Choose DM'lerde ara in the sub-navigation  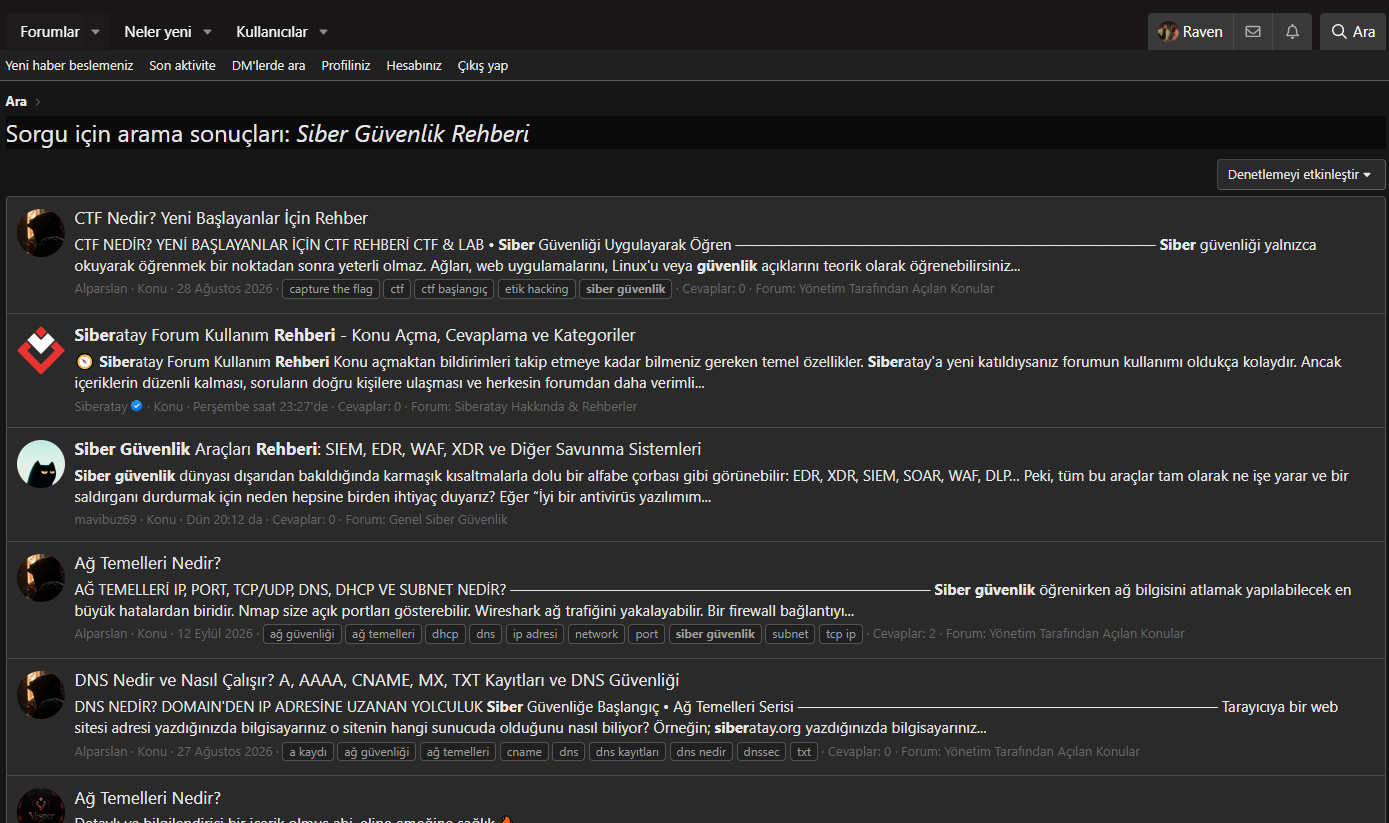pyautogui.click(x=269, y=66)
